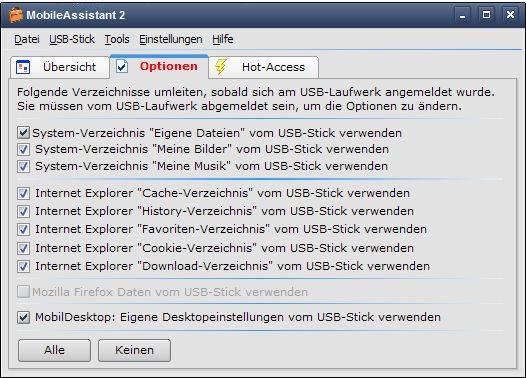Disable MobilDesktop Desktopeinstellungen checkbox
Viewport: 526px width, 378px height.
pyautogui.click(x=23, y=317)
